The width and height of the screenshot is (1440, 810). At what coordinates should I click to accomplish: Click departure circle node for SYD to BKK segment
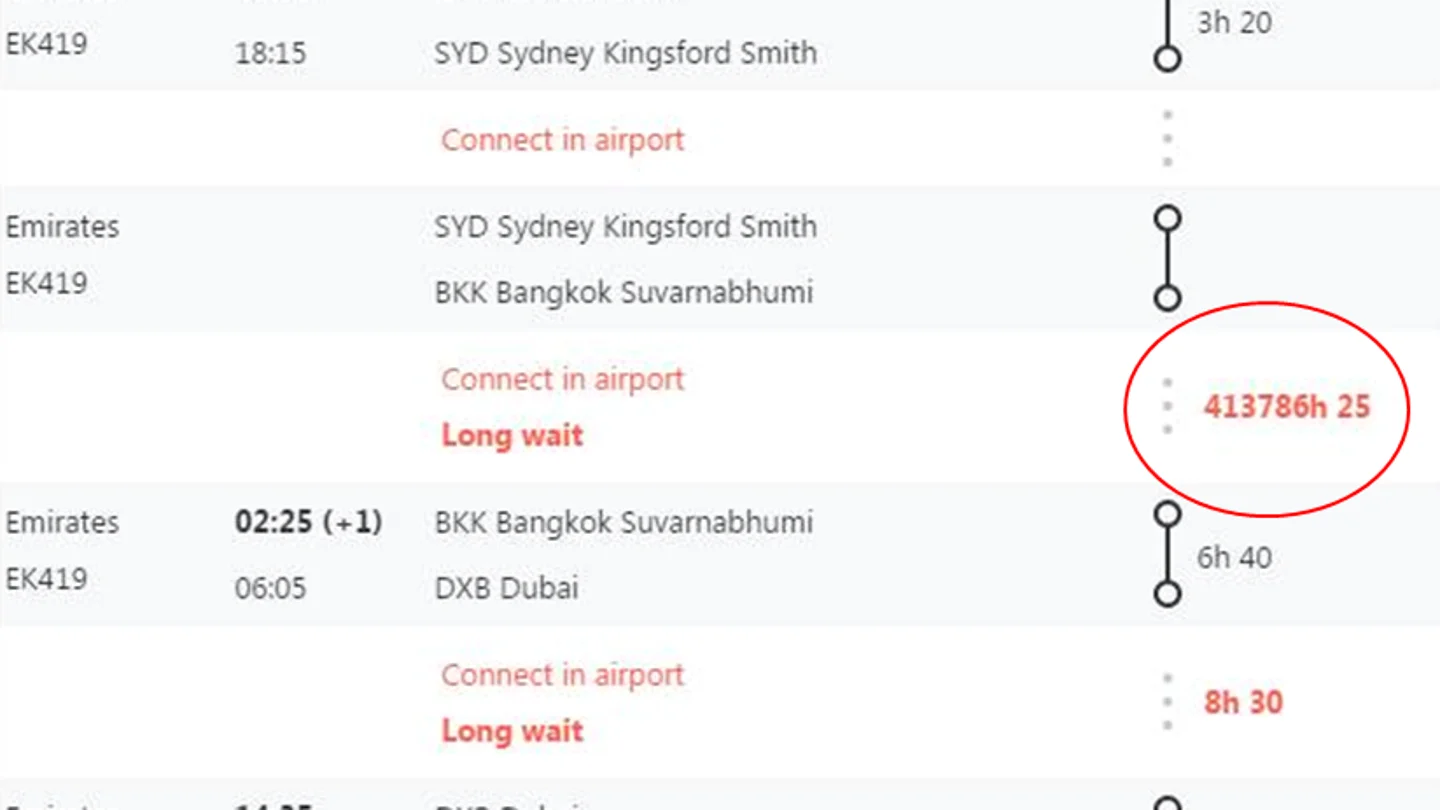pyautogui.click(x=1167, y=219)
